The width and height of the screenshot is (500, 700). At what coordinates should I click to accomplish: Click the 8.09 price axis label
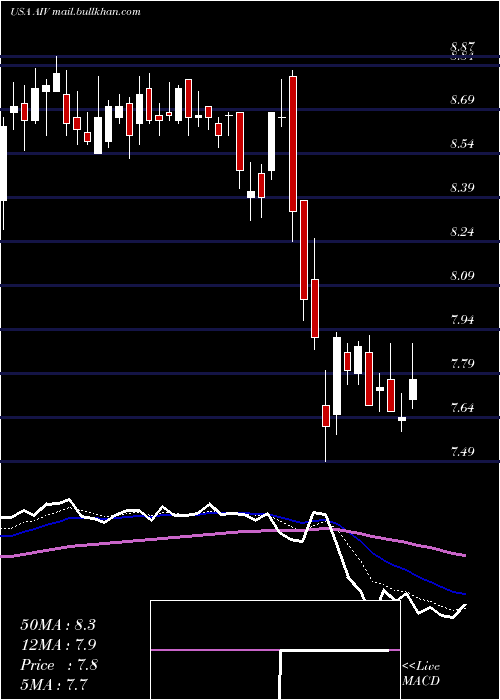click(x=462, y=275)
